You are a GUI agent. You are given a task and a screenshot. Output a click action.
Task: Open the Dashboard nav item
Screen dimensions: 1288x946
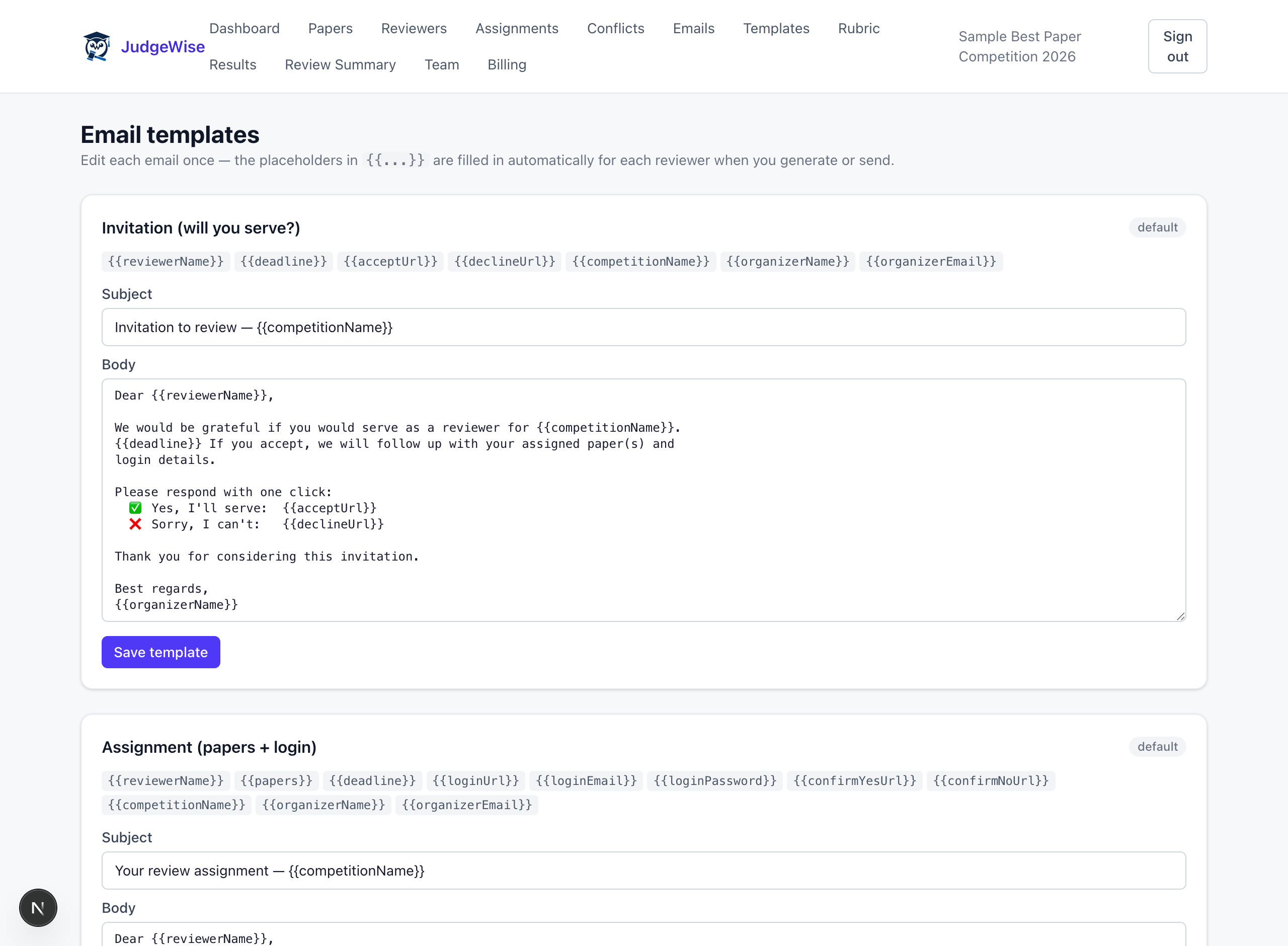[245, 28]
